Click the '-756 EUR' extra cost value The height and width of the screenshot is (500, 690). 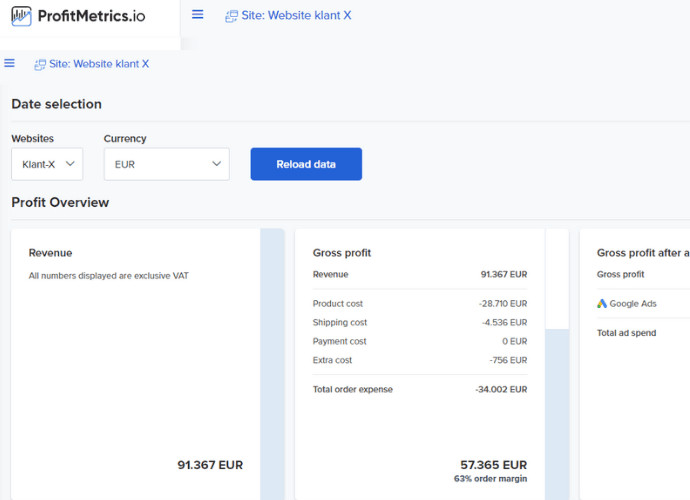[508, 360]
